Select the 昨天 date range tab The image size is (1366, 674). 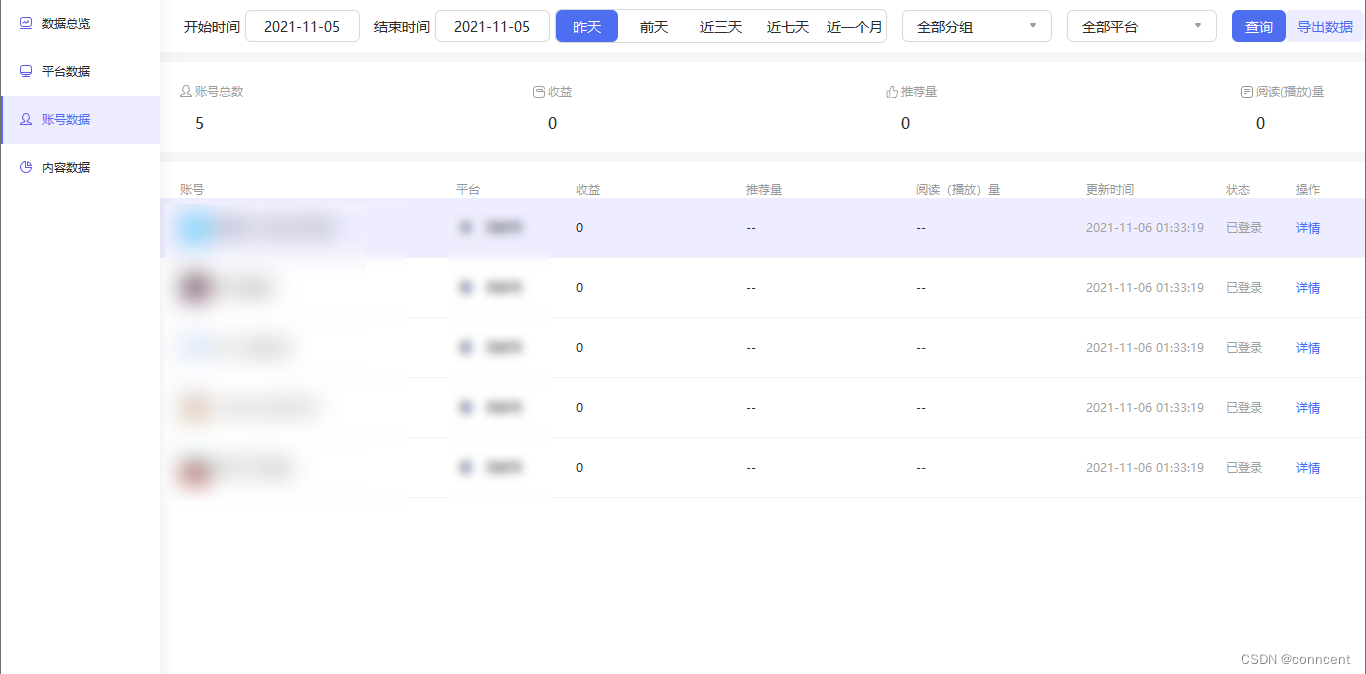coord(587,27)
